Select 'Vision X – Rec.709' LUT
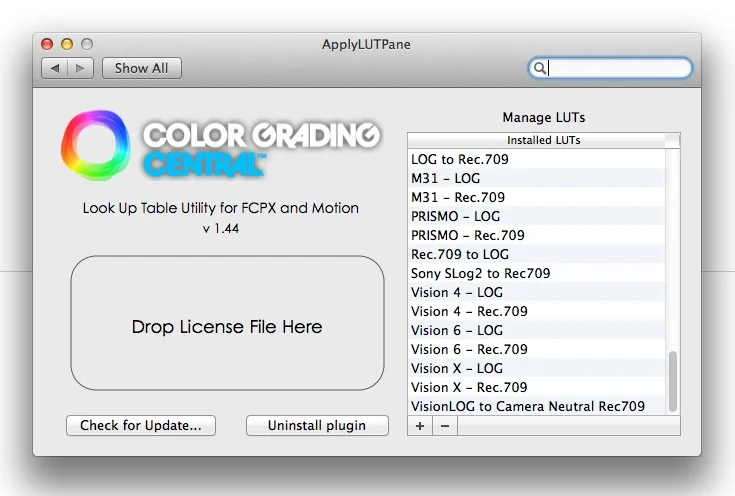735x496 pixels. tap(536, 387)
